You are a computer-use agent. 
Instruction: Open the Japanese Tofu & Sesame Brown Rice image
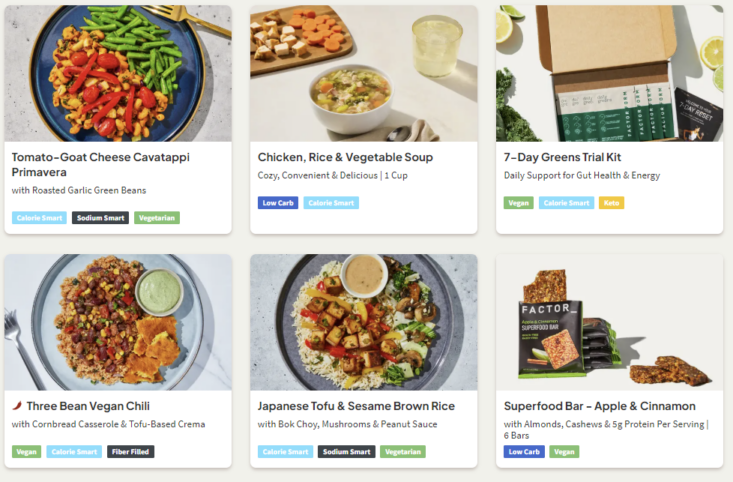pos(364,322)
